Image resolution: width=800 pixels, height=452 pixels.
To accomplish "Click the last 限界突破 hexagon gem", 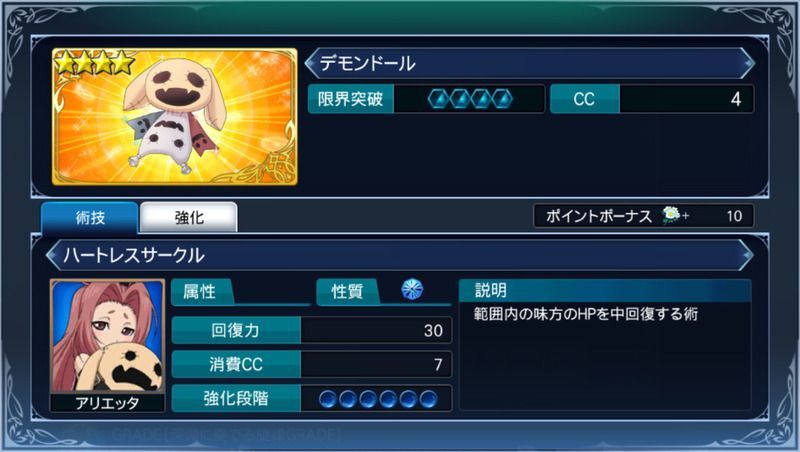I will [x=502, y=98].
